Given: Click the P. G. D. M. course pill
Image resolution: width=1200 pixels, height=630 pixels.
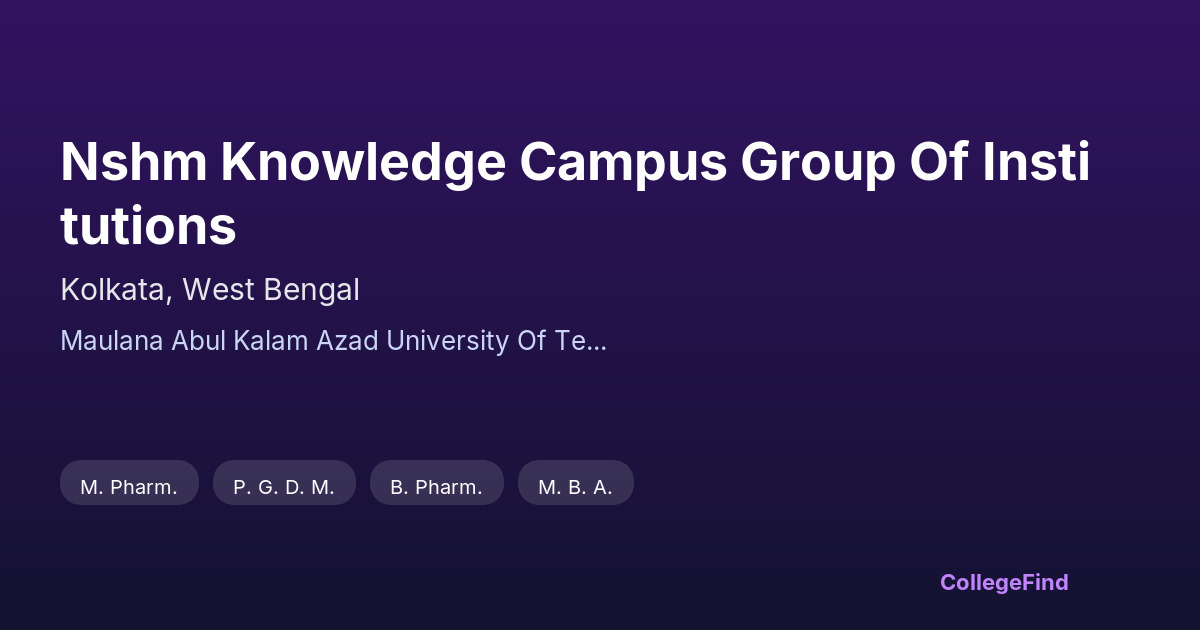Looking at the screenshot, I should [x=284, y=487].
